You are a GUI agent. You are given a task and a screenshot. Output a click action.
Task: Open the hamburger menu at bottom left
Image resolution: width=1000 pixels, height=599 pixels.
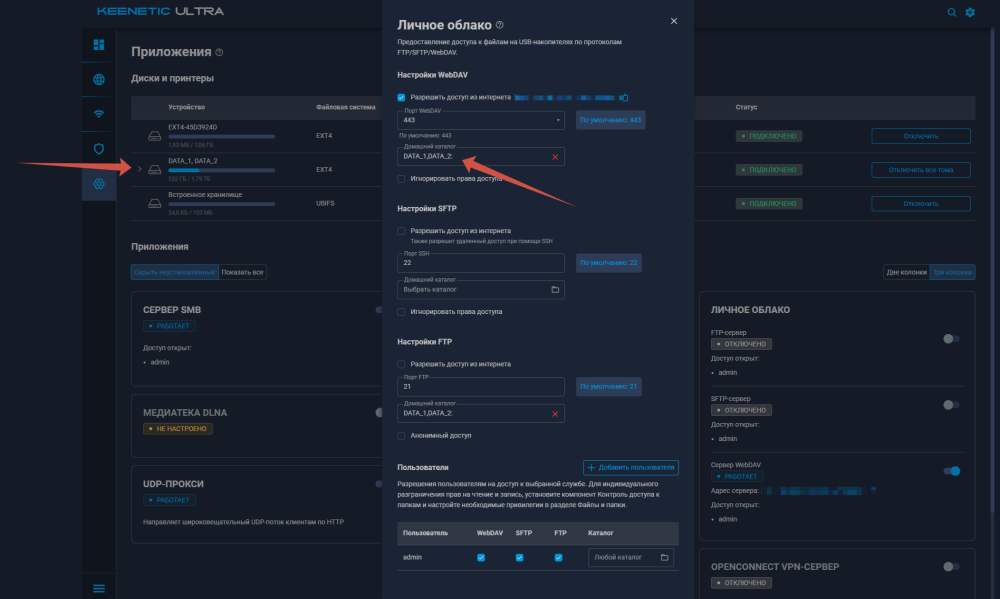click(99, 587)
